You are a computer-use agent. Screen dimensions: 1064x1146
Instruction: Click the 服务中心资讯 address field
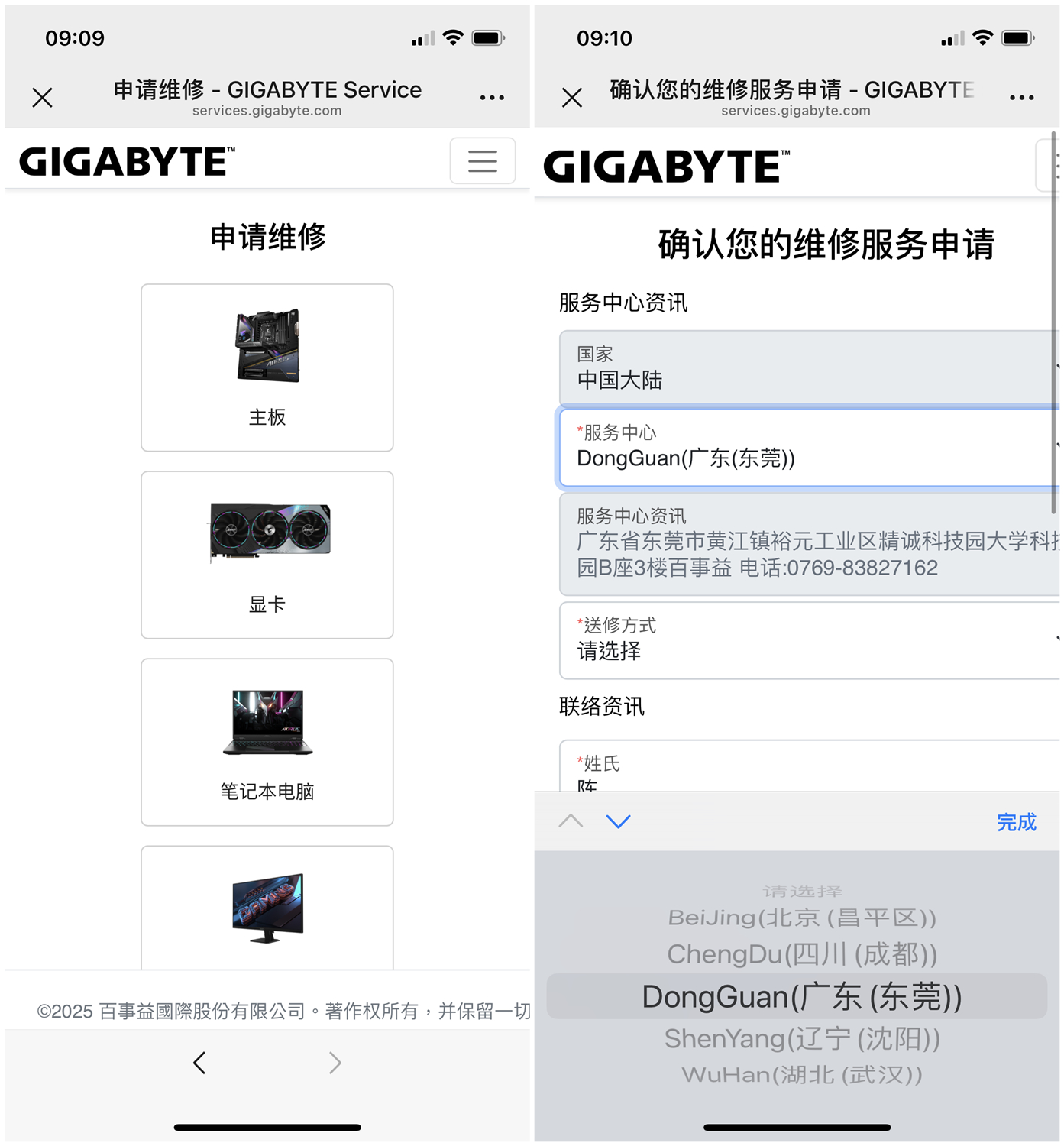pos(810,544)
